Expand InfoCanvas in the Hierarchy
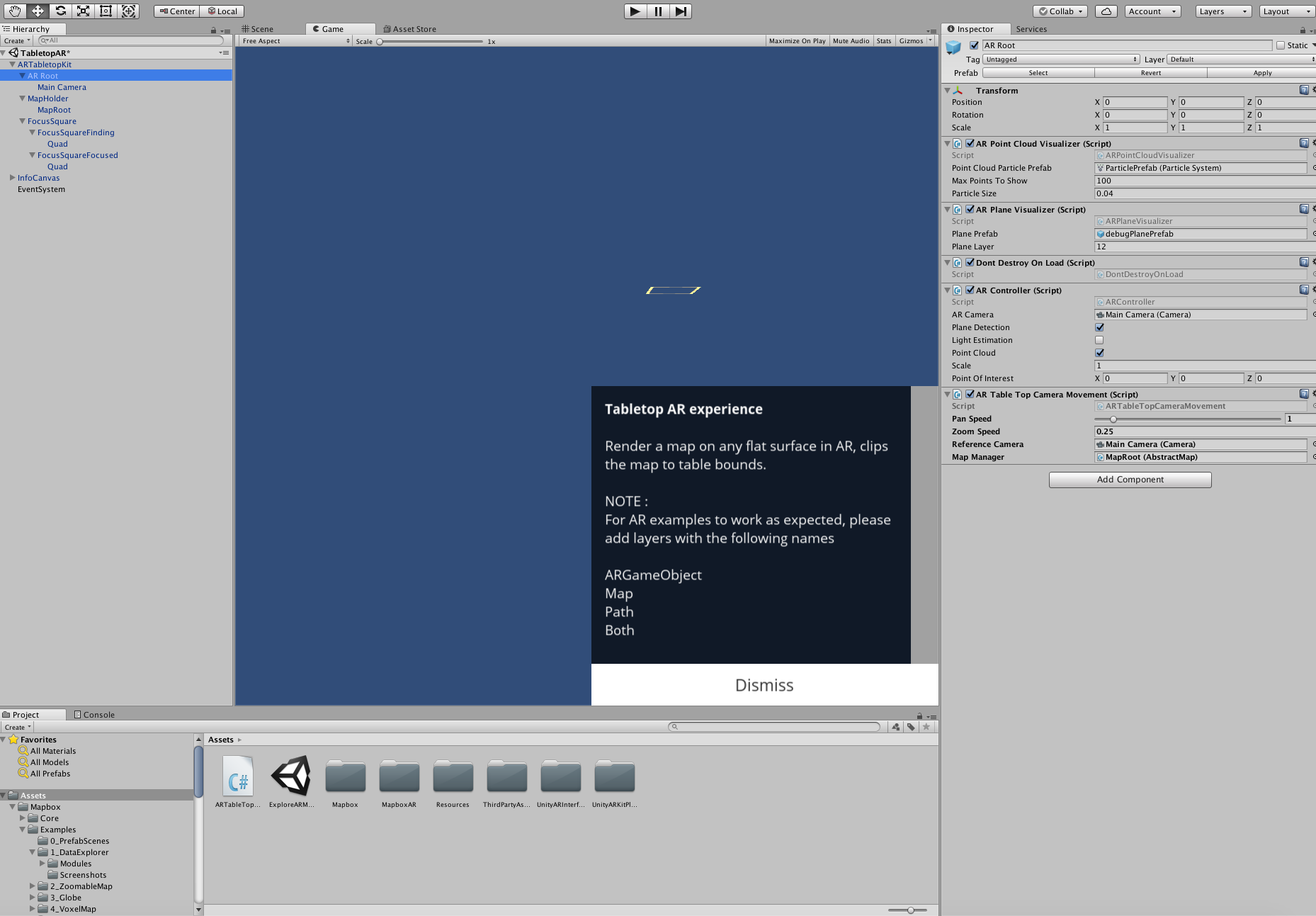Viewport: 1316px width, 916px height. point(12,177)
